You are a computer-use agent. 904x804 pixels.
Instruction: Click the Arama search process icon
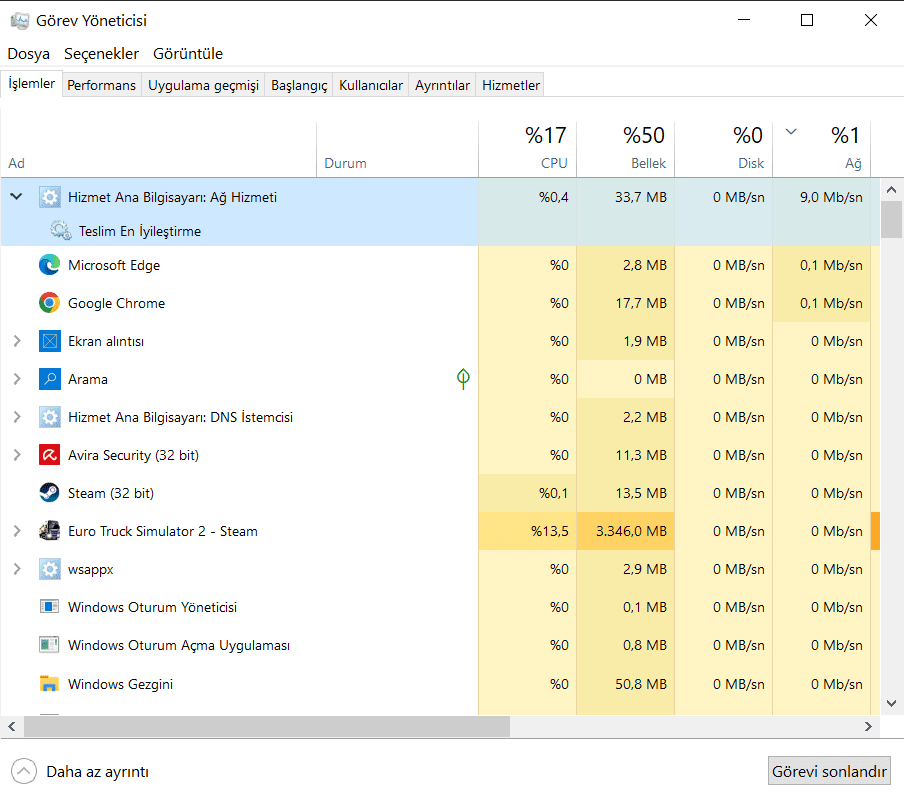pos(49,379)
